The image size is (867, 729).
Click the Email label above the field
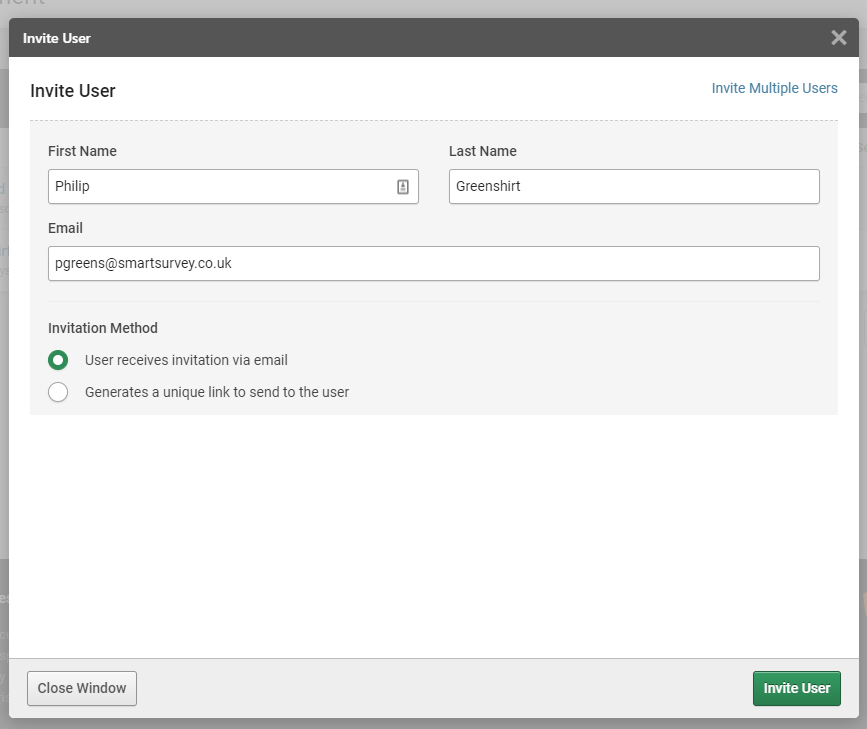click(x=65, y=228)
